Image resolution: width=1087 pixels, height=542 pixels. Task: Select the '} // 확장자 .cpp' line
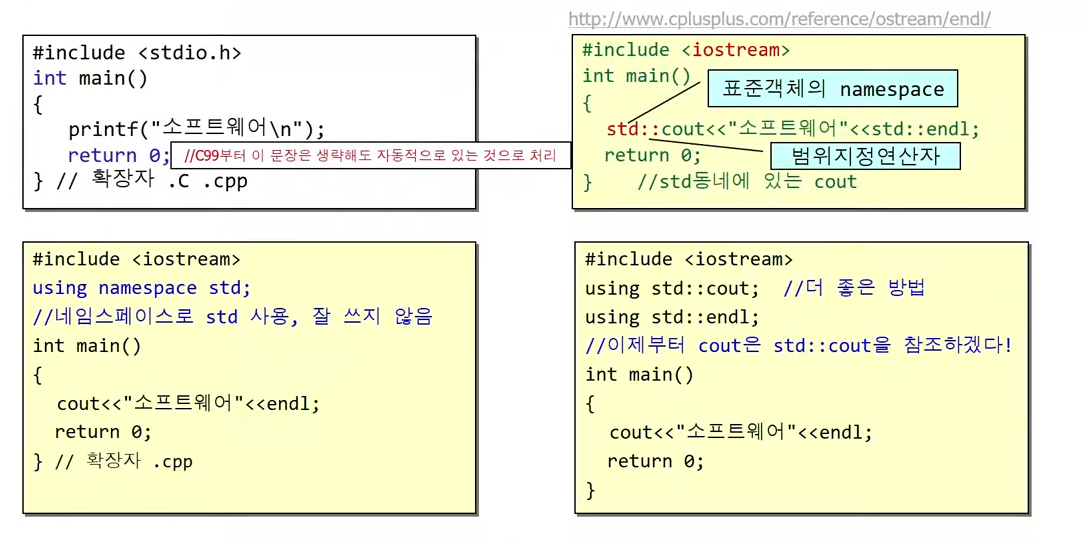click(112, 461)
